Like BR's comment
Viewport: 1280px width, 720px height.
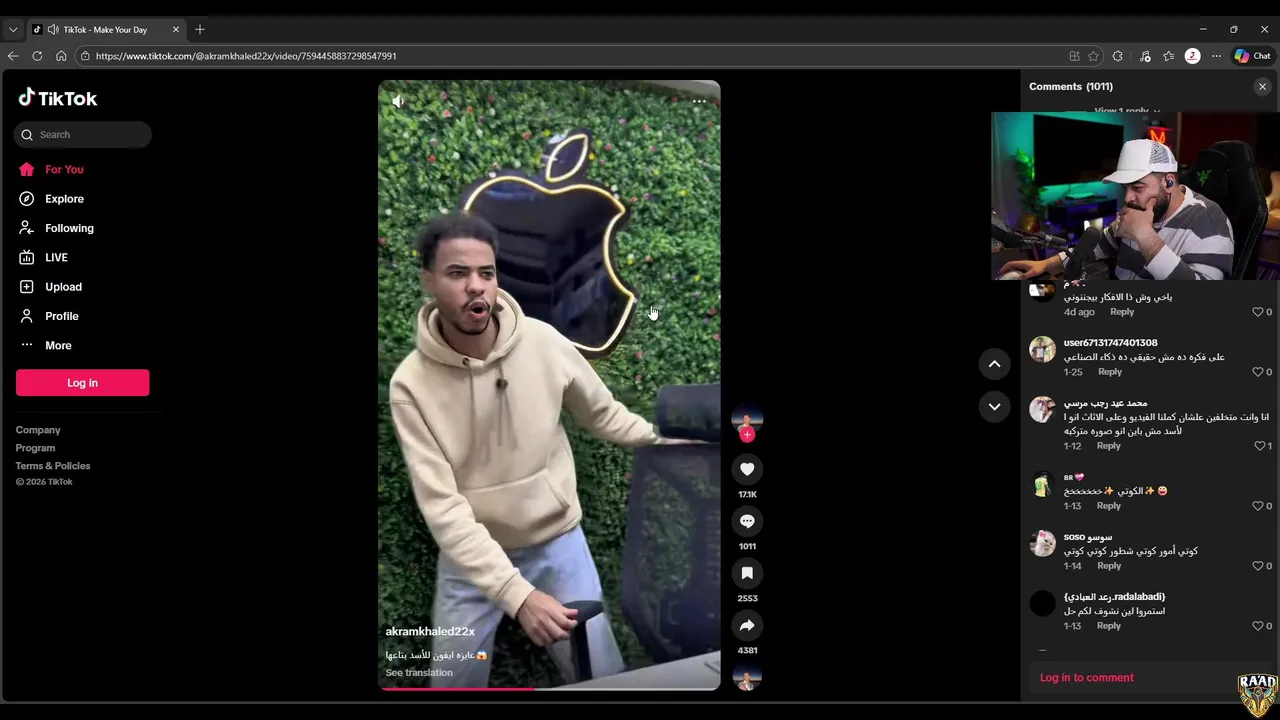1258,506
